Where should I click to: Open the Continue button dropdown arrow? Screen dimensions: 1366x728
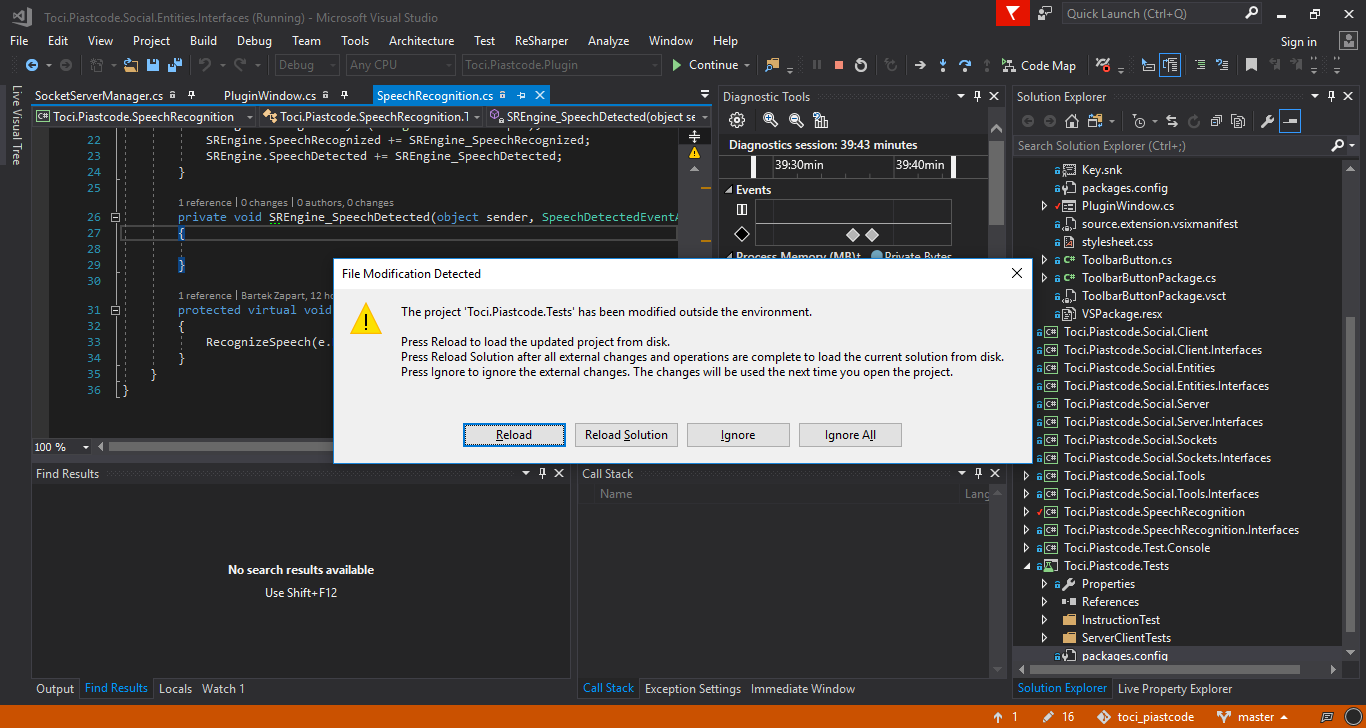click(747, 65)
